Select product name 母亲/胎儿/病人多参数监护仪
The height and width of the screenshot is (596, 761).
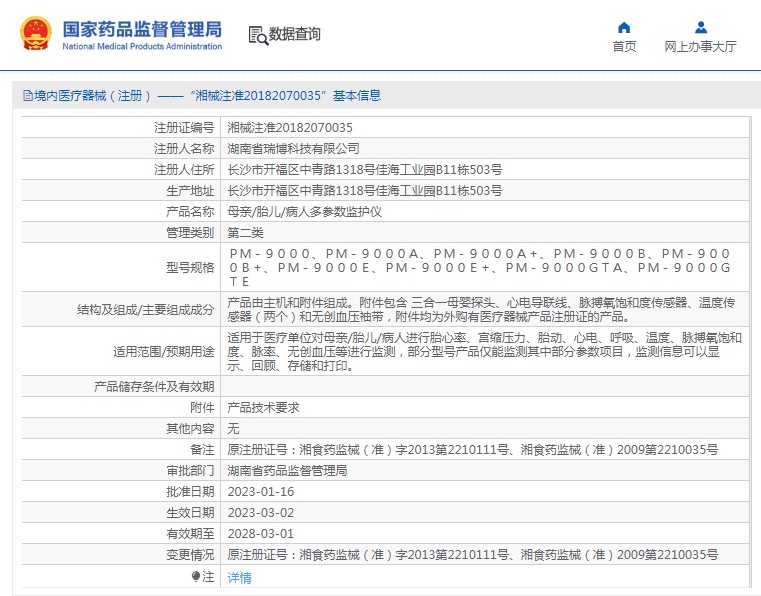coord(304,212)
